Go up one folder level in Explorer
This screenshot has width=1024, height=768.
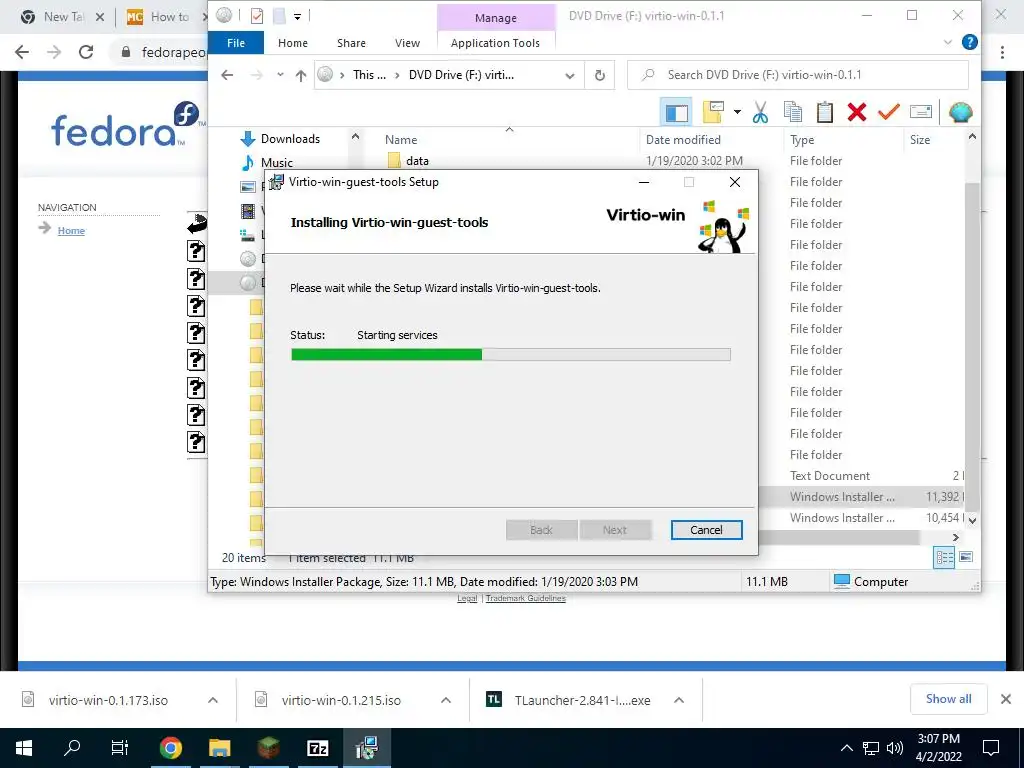[x=300, y=75]
